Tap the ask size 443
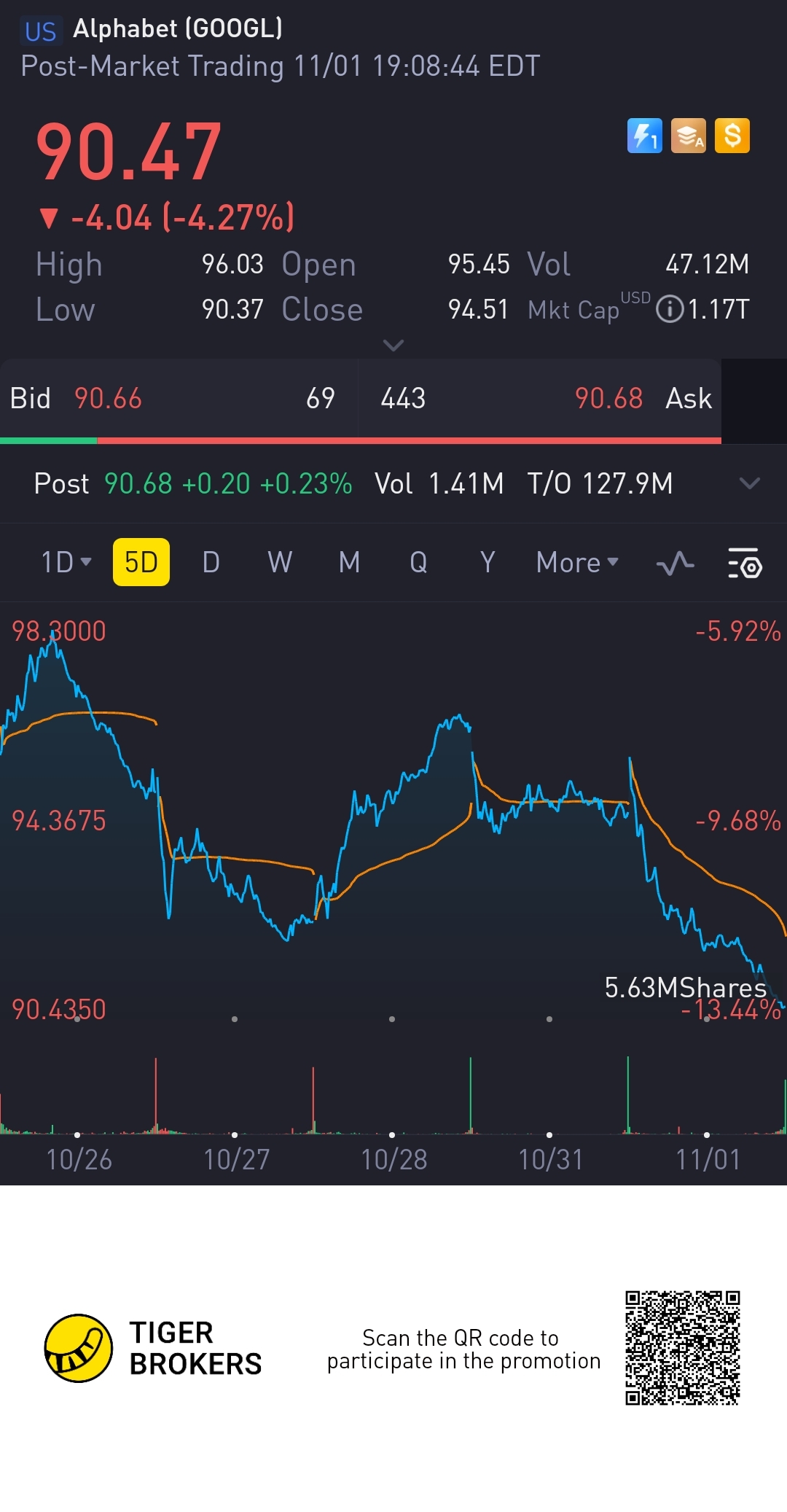Image resolution: width=787 pixels, height=1512 pixels. [403, 399]
